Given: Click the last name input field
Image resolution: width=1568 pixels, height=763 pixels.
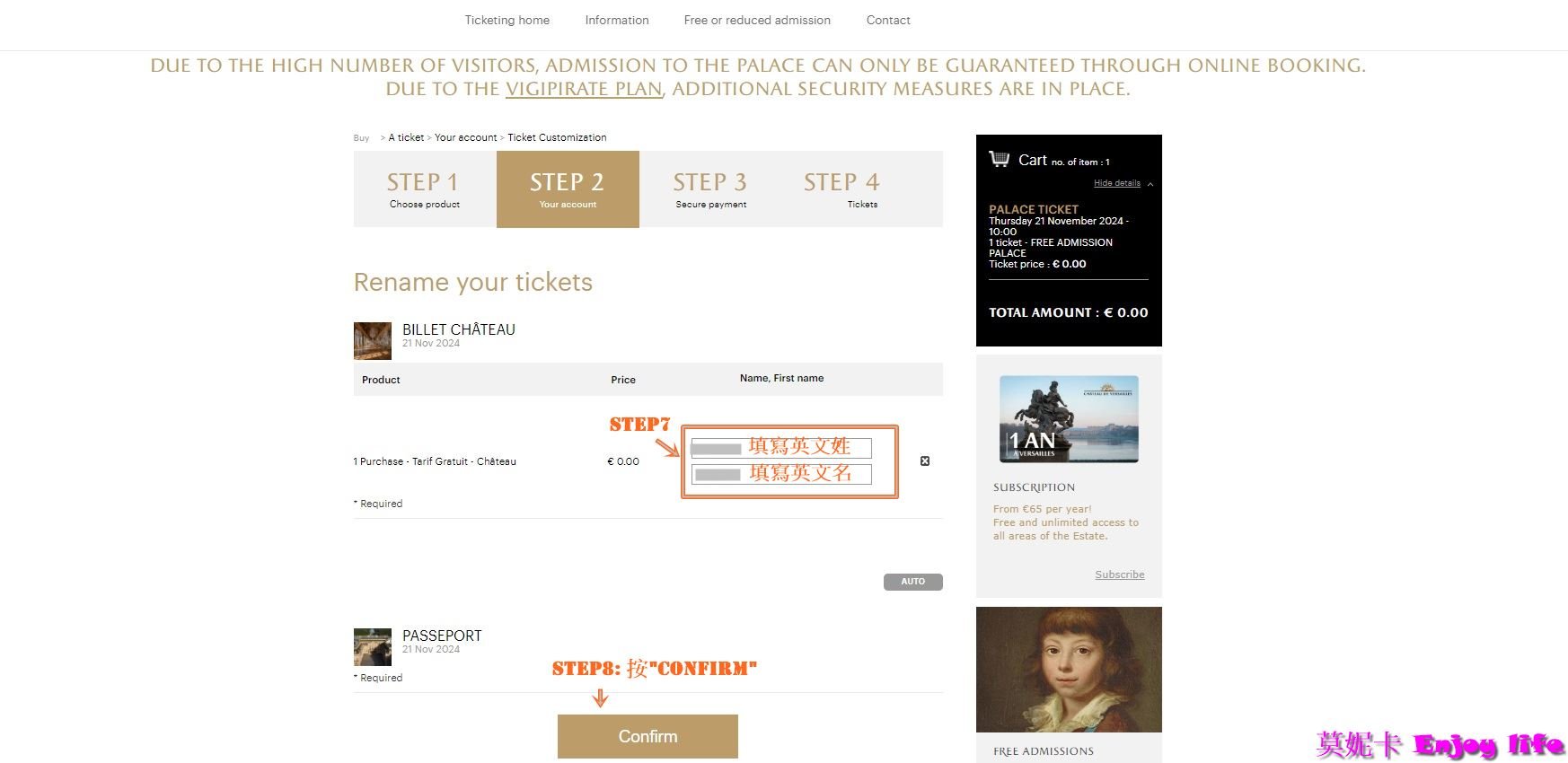Looking at the screenshot, I should (x=781, y=447).
